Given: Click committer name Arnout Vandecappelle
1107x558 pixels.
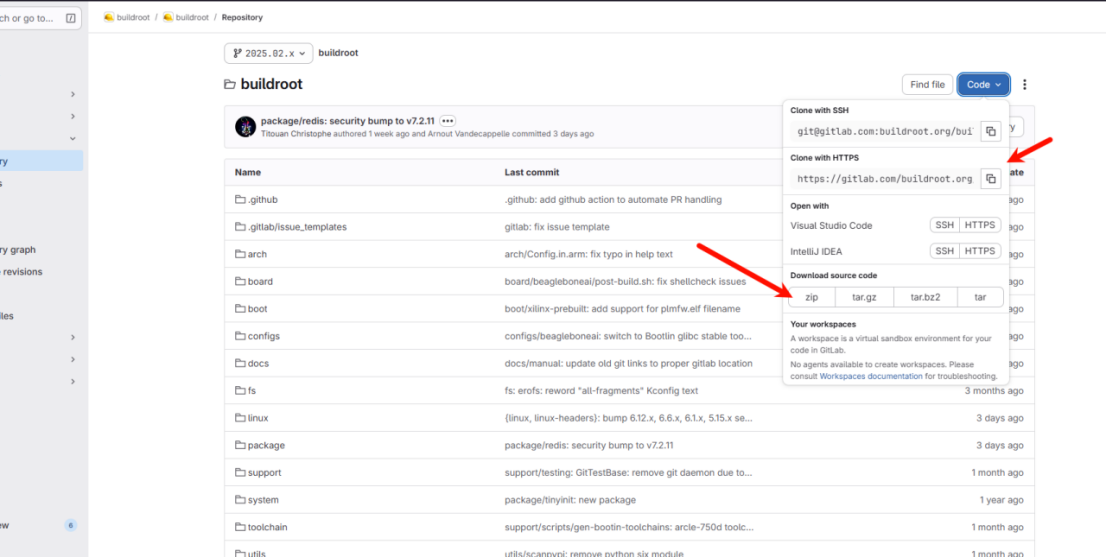Looking at the screenshot, I should coord(468,133).
